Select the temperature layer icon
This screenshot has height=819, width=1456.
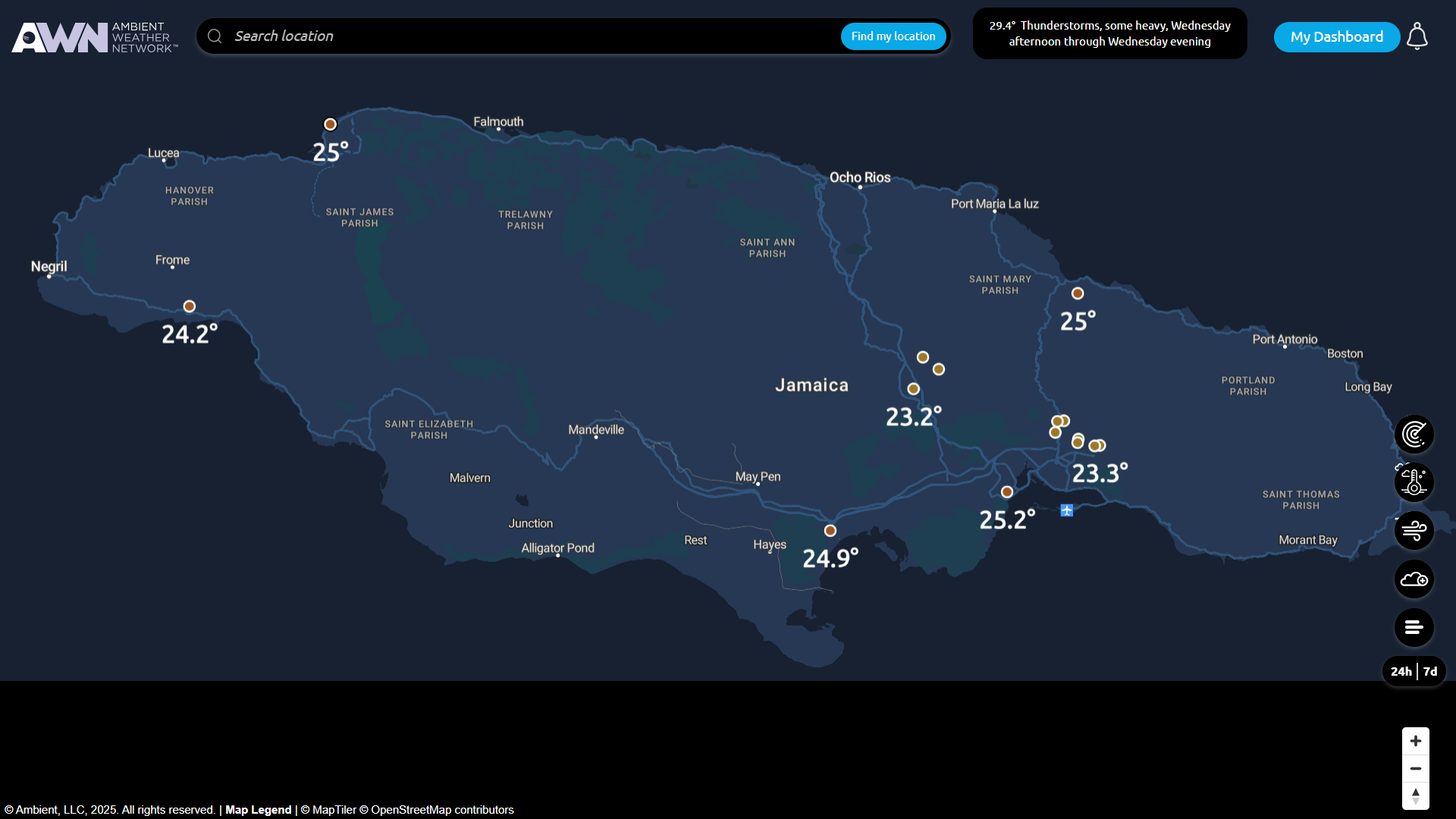coord(1414,482)
